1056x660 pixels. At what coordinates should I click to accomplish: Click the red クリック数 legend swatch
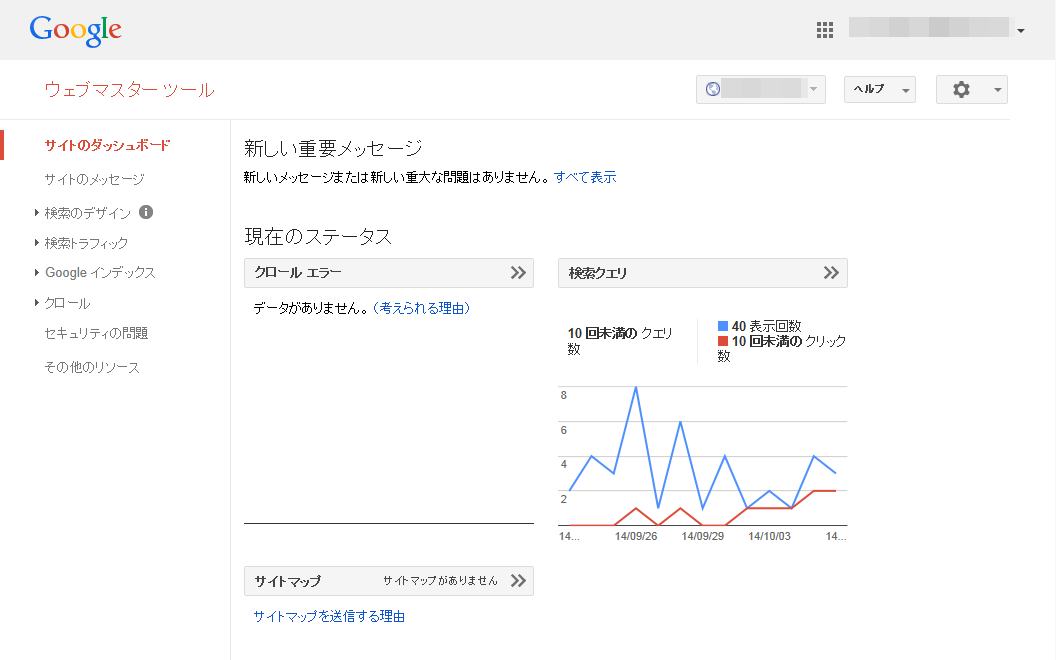(723, 341)
